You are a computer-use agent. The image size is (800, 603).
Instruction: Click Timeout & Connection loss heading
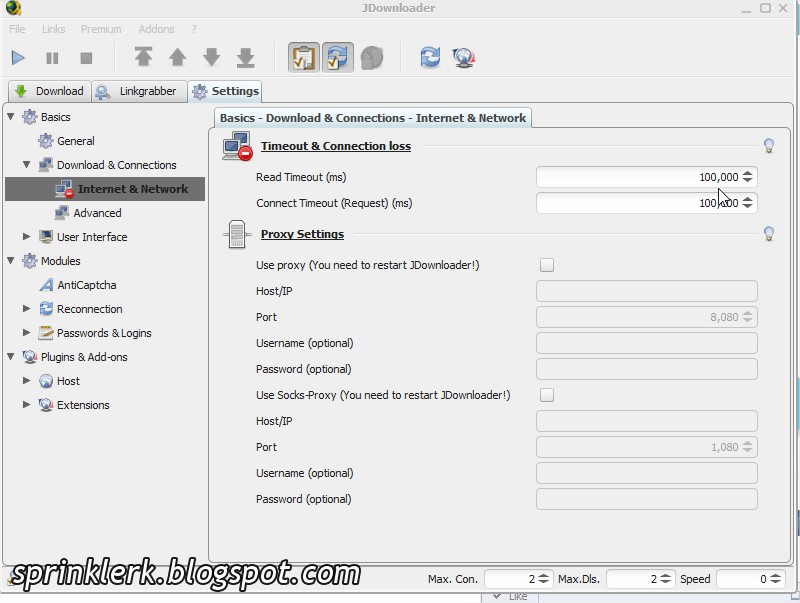[336, 146]
